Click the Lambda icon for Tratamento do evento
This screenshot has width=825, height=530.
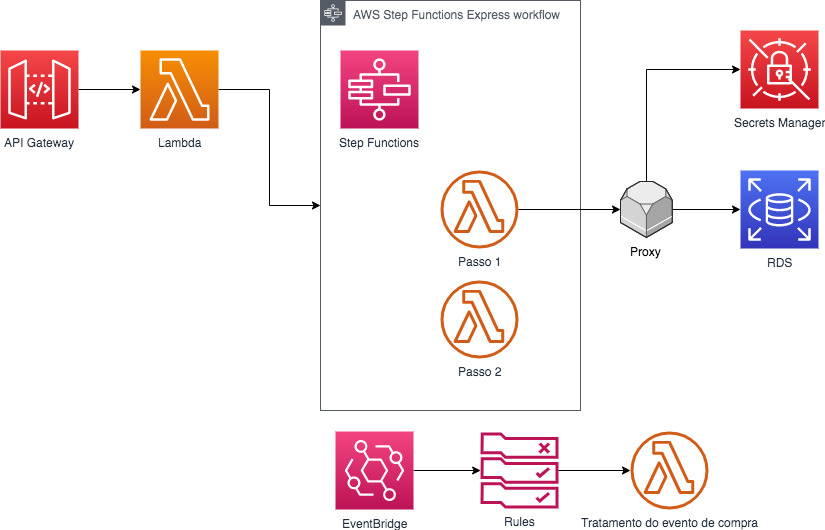pos(669,471)
